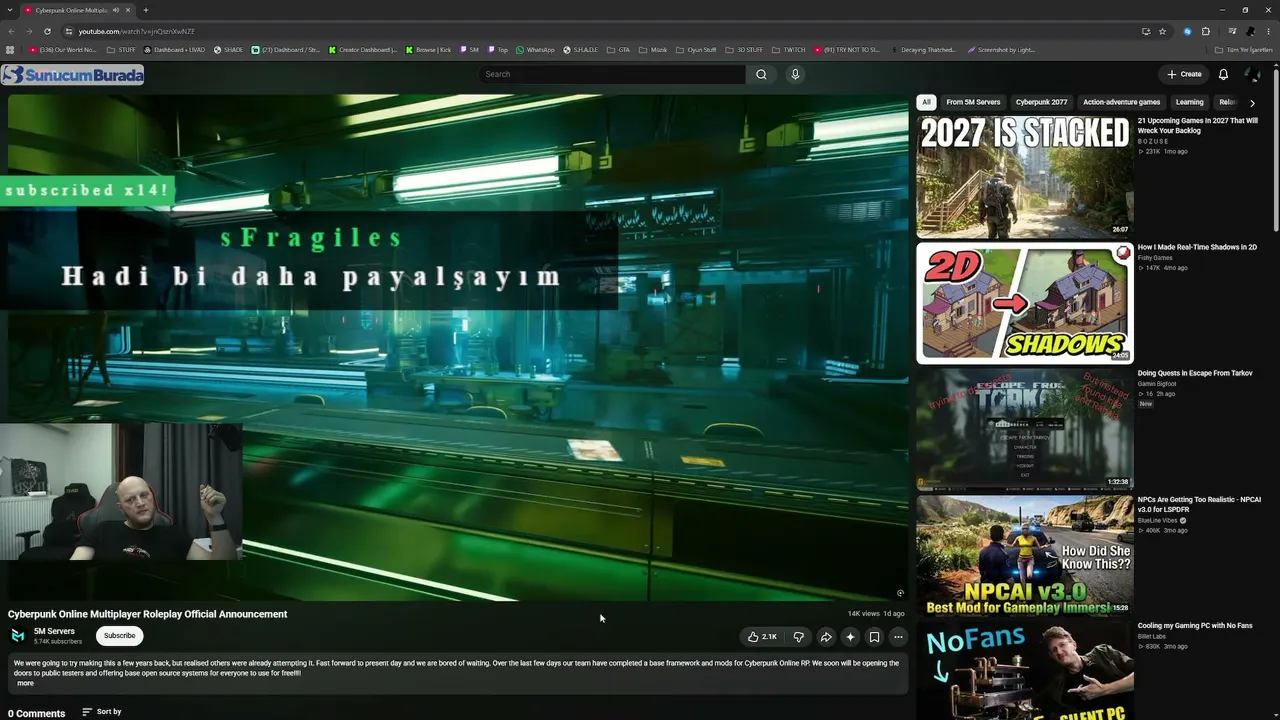Click the browser address bar URL
The width and height of the screenshot is (1280, 720).
tap(136, 31)
